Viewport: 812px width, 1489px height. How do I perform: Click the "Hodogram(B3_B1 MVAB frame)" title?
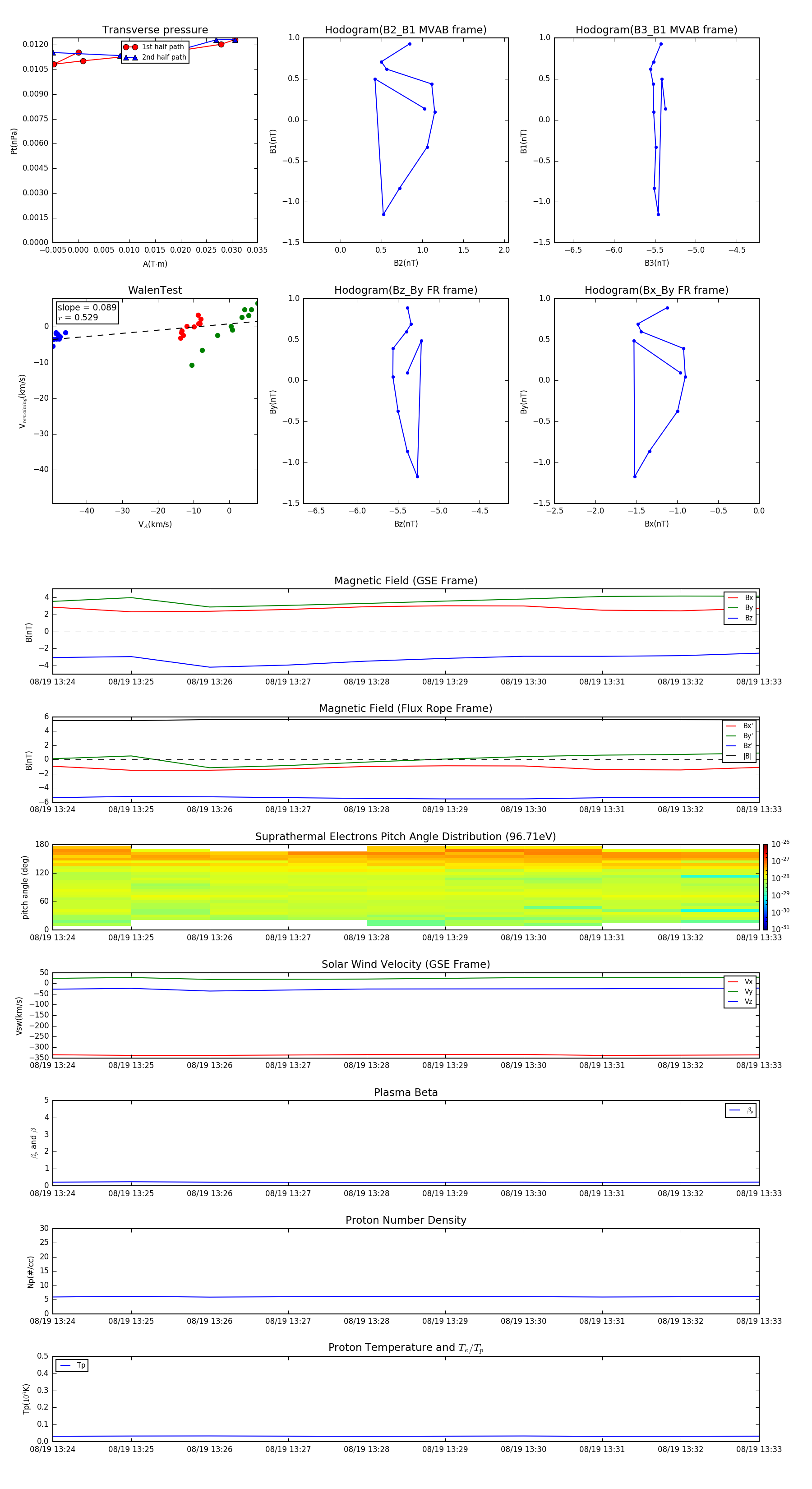(x=656, y=30)
